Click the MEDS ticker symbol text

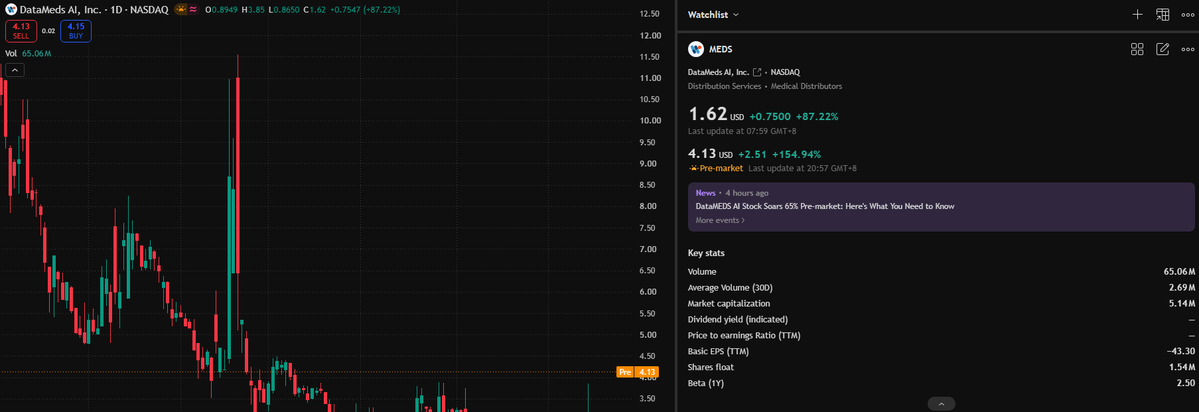pos(721,49)
